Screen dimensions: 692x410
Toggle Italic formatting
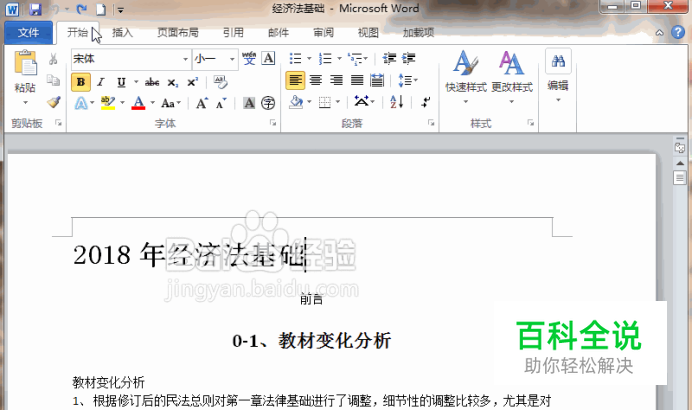(x=101, y=82)
